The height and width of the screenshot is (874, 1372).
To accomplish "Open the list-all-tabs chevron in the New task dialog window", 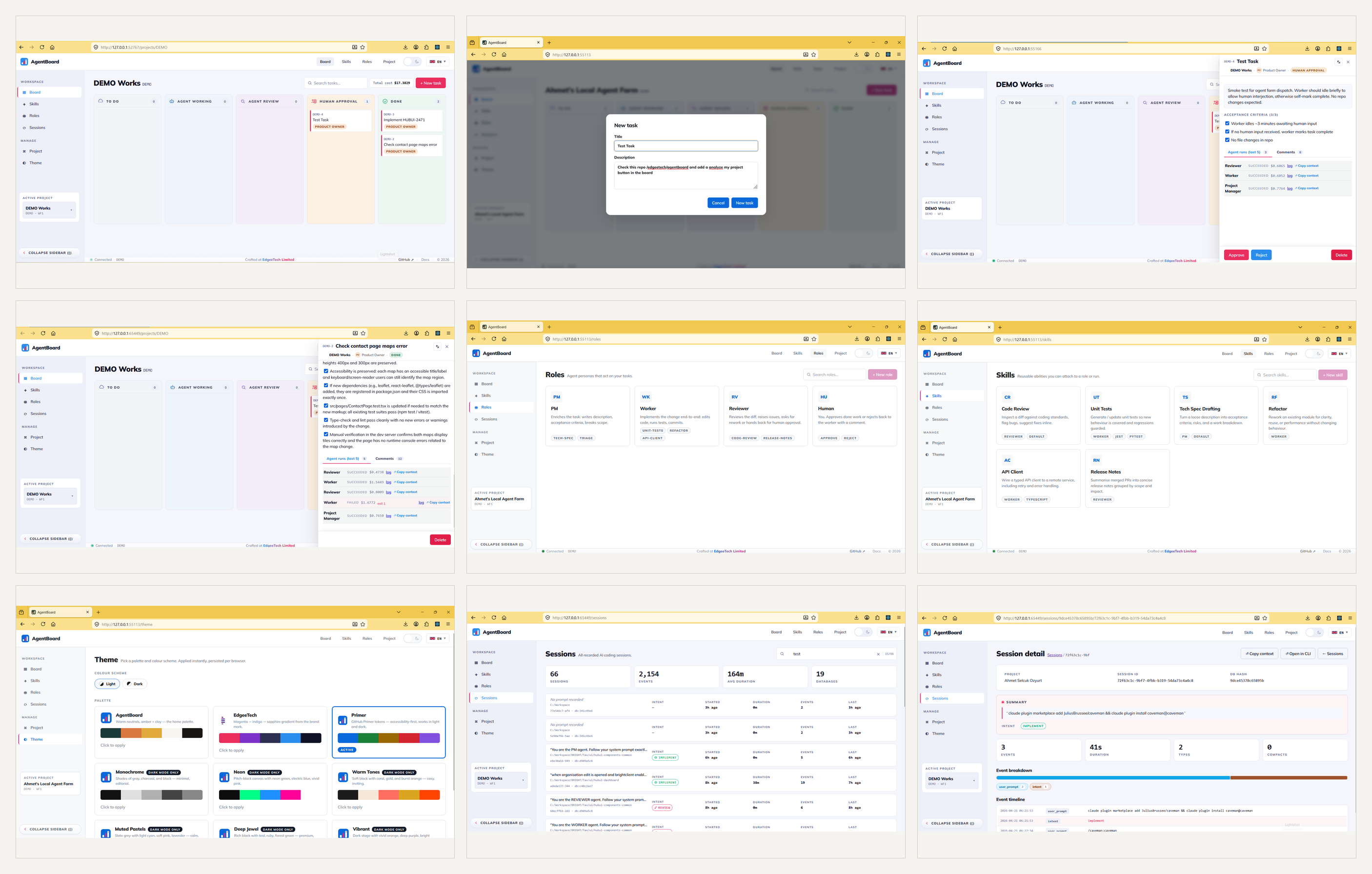I will pyautogui.click(x=849, y=42).
